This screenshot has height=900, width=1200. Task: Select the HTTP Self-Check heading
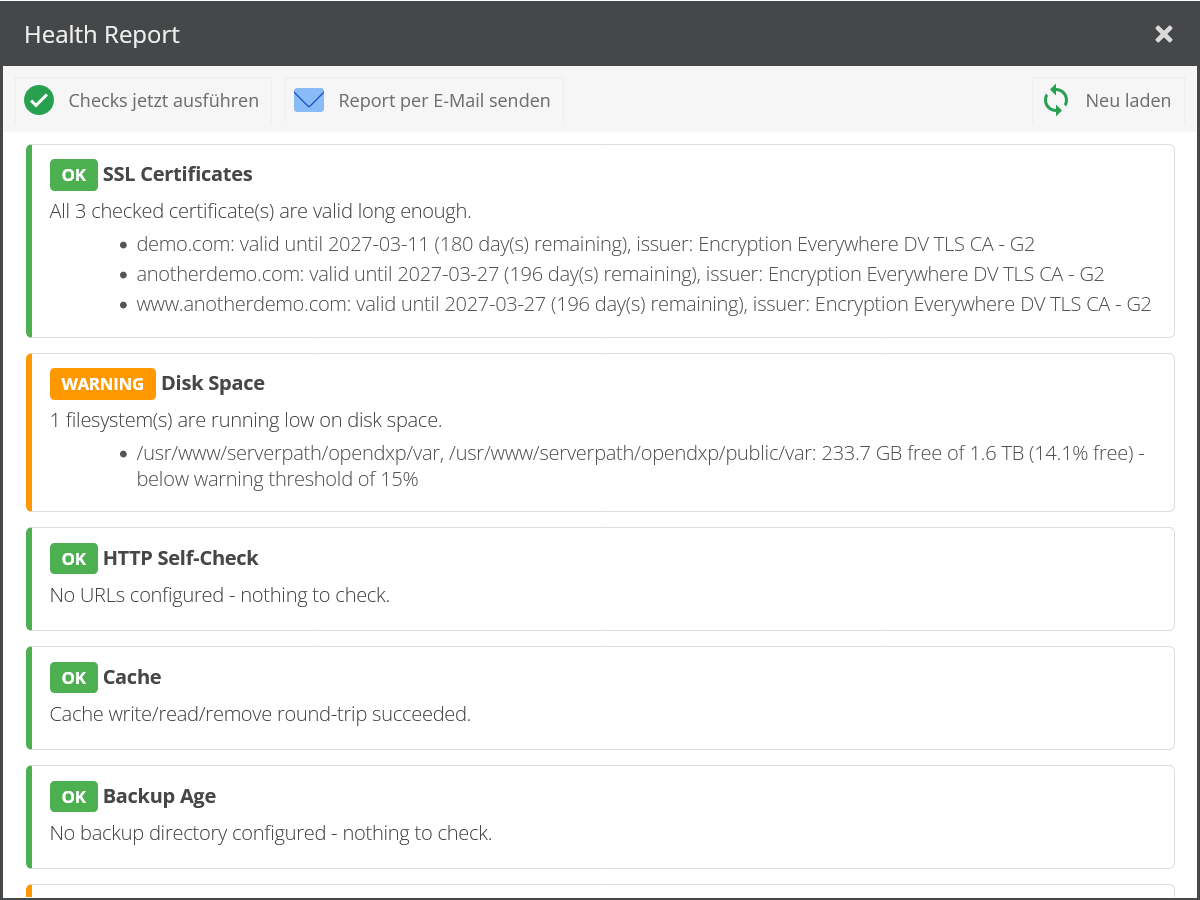[181, 558]
